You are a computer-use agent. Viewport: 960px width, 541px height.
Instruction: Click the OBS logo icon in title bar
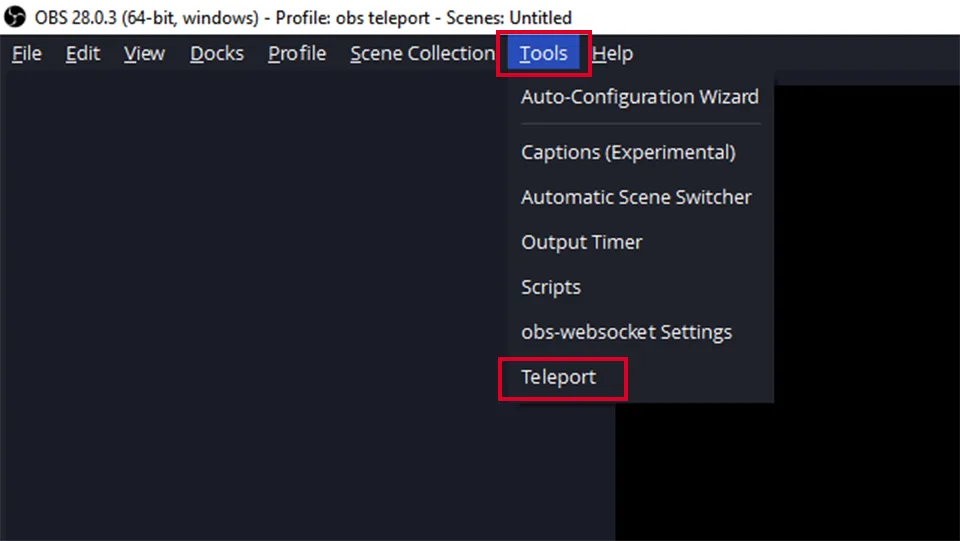click(15, 17)
